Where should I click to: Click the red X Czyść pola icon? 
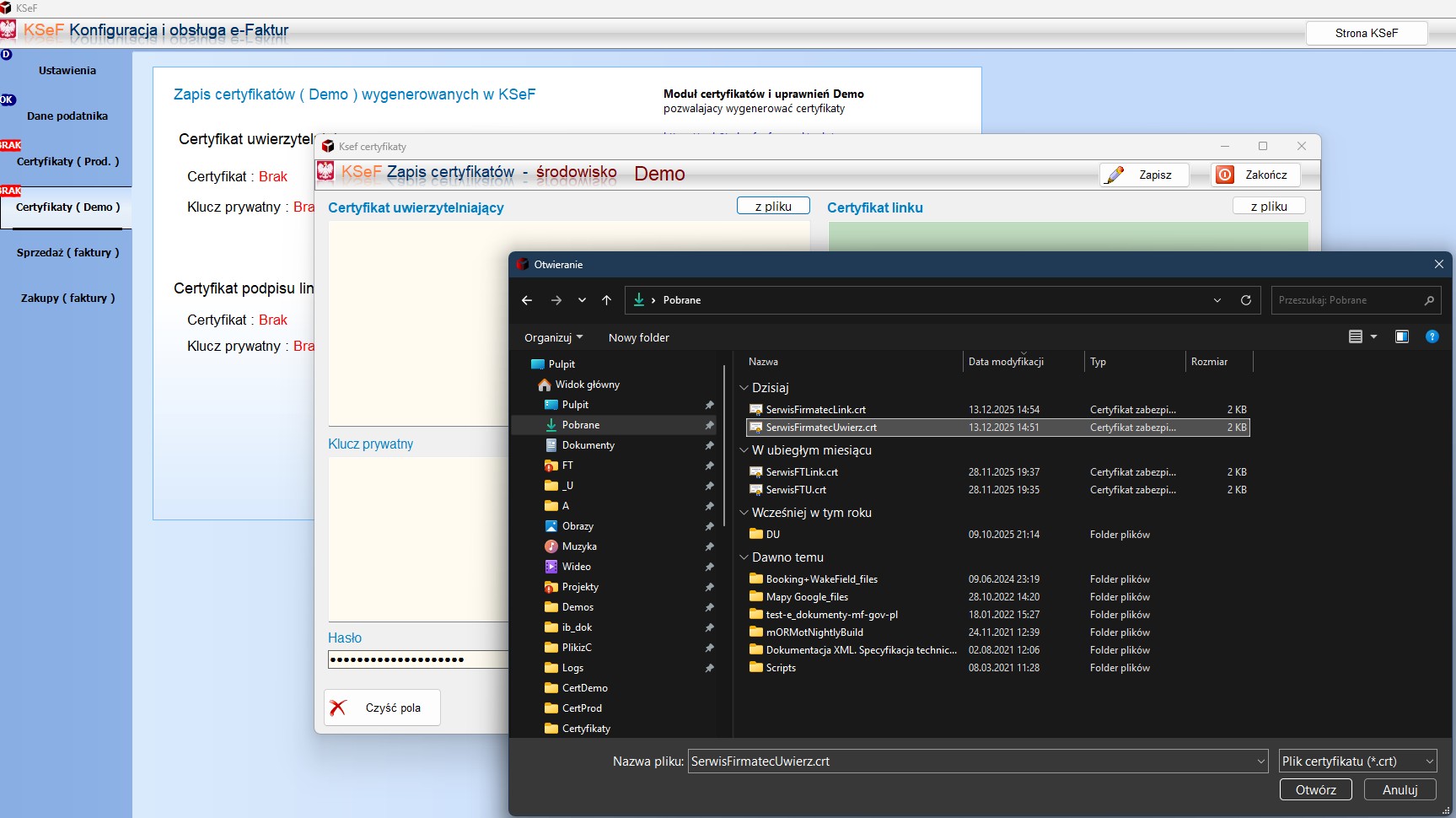pyautogui.click(x=339, y=708)
